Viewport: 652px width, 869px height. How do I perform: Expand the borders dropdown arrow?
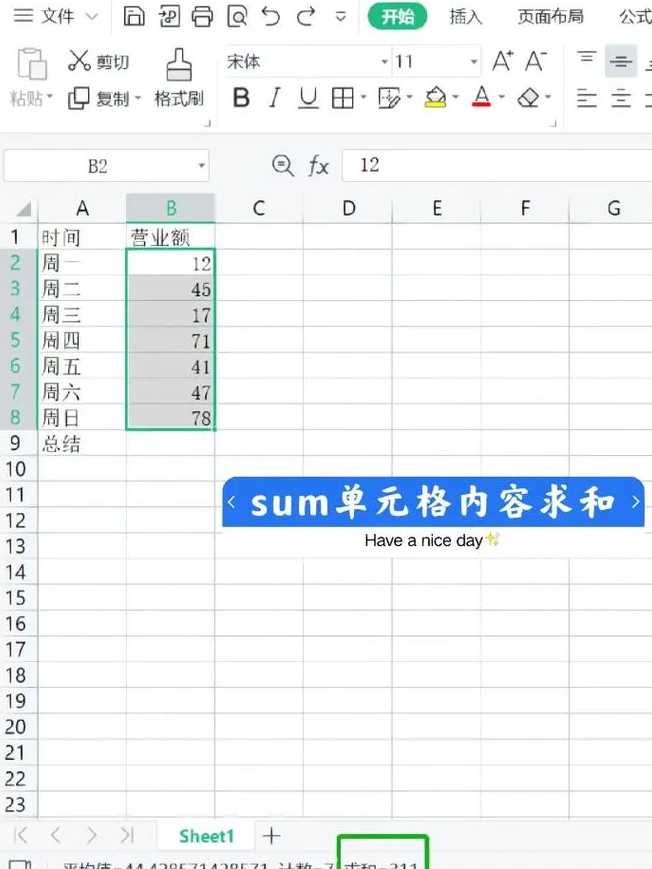(x=363, y=98)
